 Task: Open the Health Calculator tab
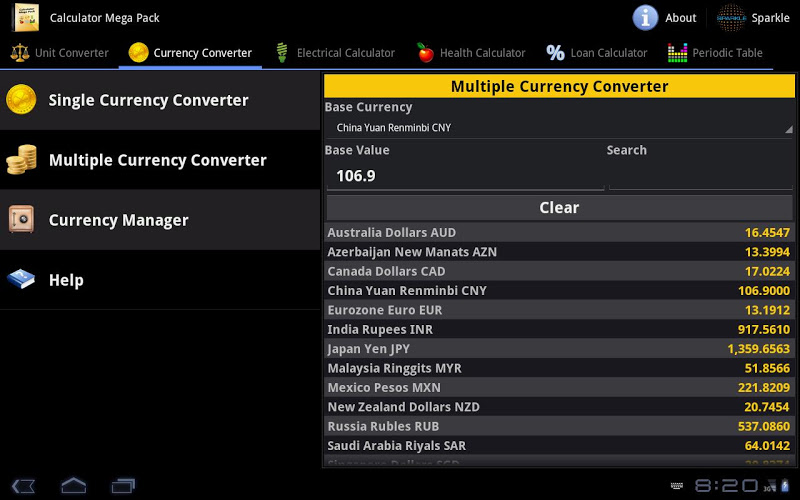(470, 53)
